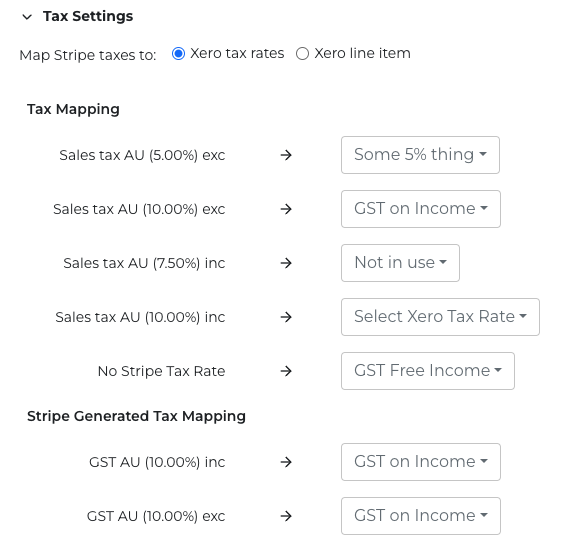Image resolution: width=570 pixels, height=558 pixels.
Task: Click the Xero tax rates label text
Action: [237, 53]
